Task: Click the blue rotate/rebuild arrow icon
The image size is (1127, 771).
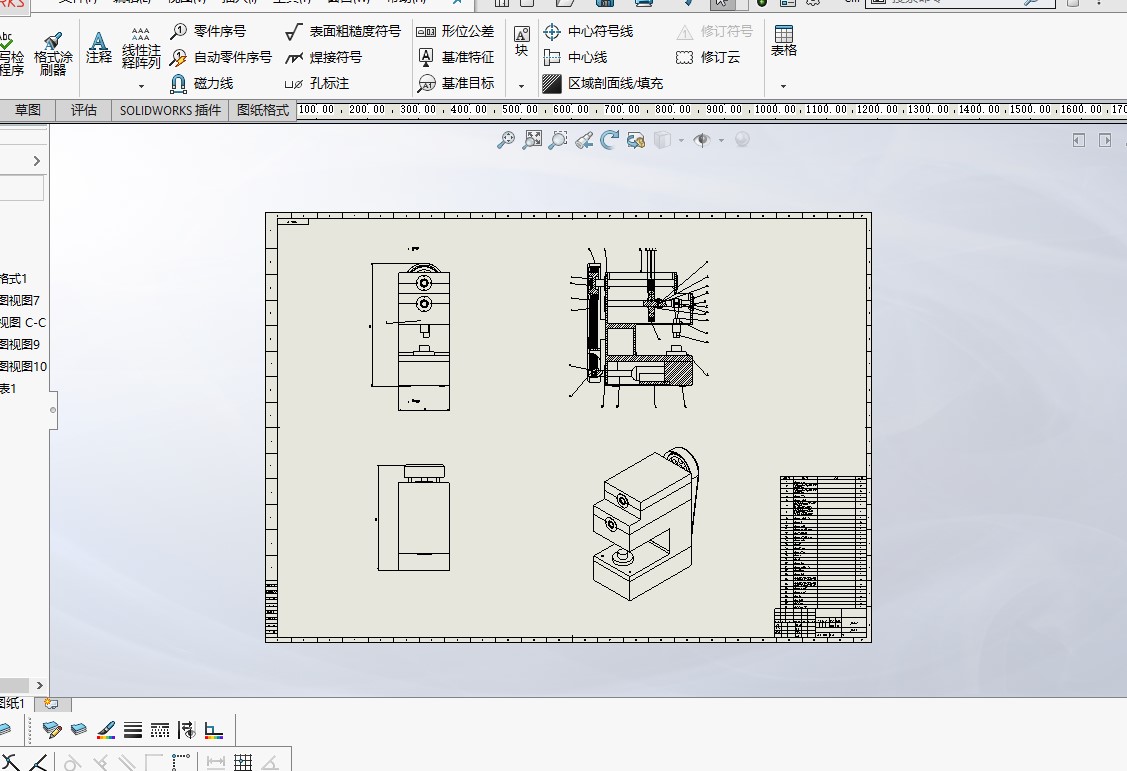Action: [x=610, y=139]
